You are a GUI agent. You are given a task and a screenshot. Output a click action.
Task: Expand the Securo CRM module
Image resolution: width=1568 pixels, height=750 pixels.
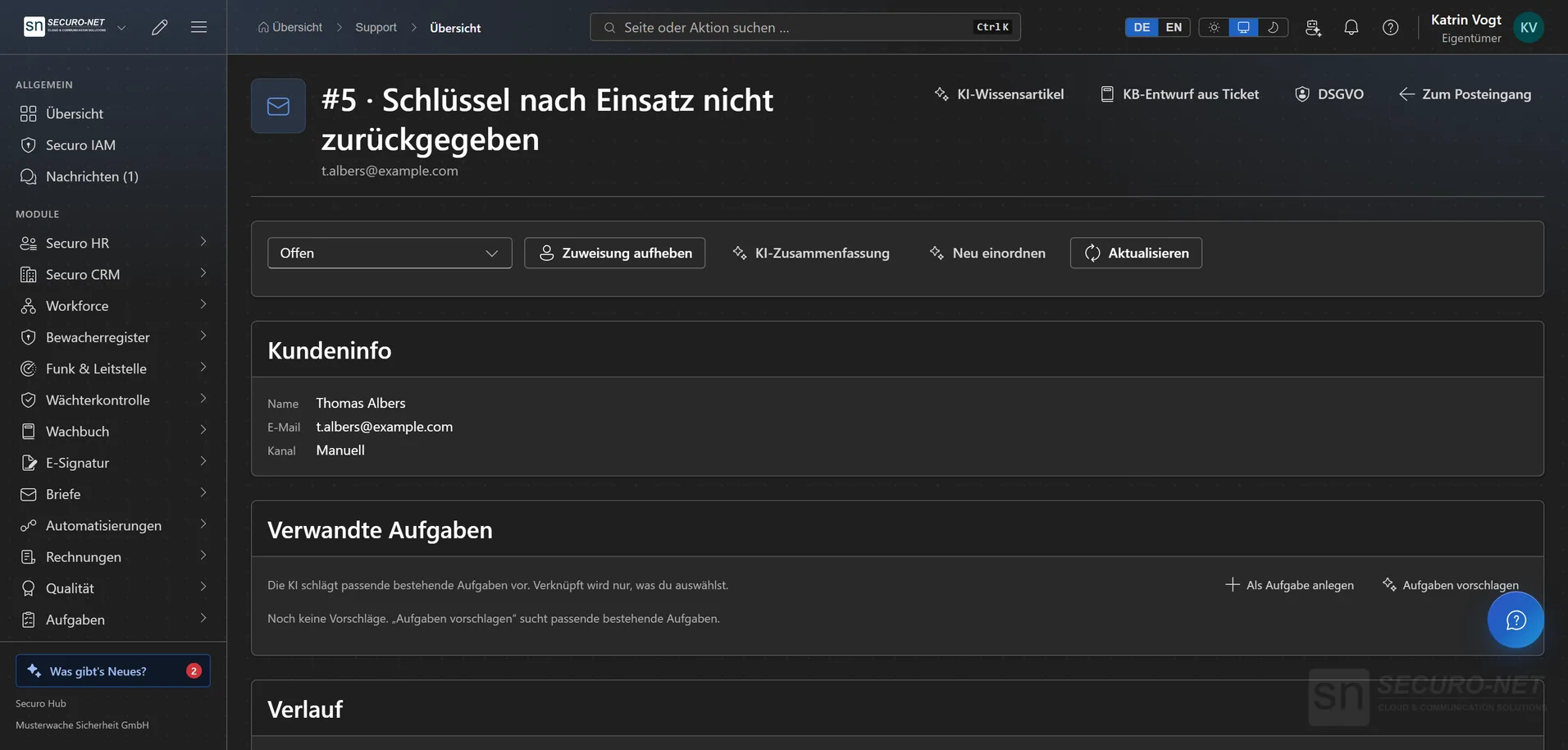tap(203, 273)
